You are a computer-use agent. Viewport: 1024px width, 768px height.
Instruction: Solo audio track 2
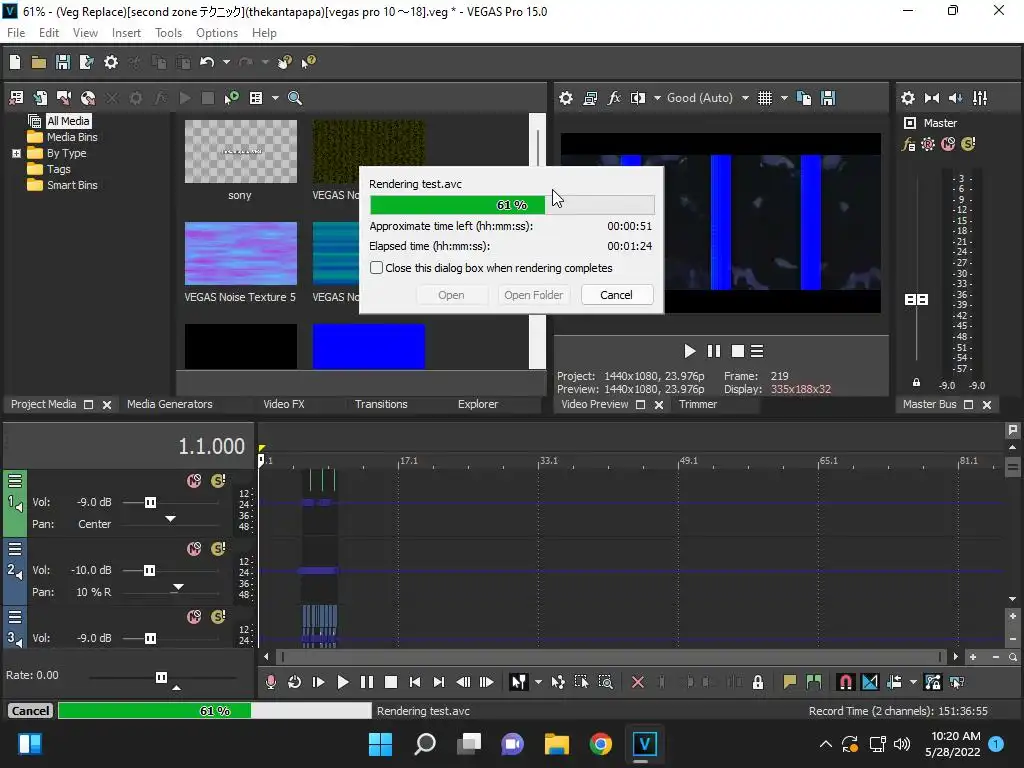[x=218, y=549]
